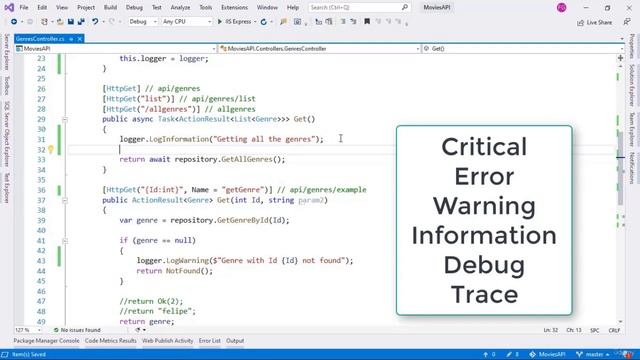Click the master branch in status bar
The width and height of the screenshot is (640, 360).
tap(593, 354)
